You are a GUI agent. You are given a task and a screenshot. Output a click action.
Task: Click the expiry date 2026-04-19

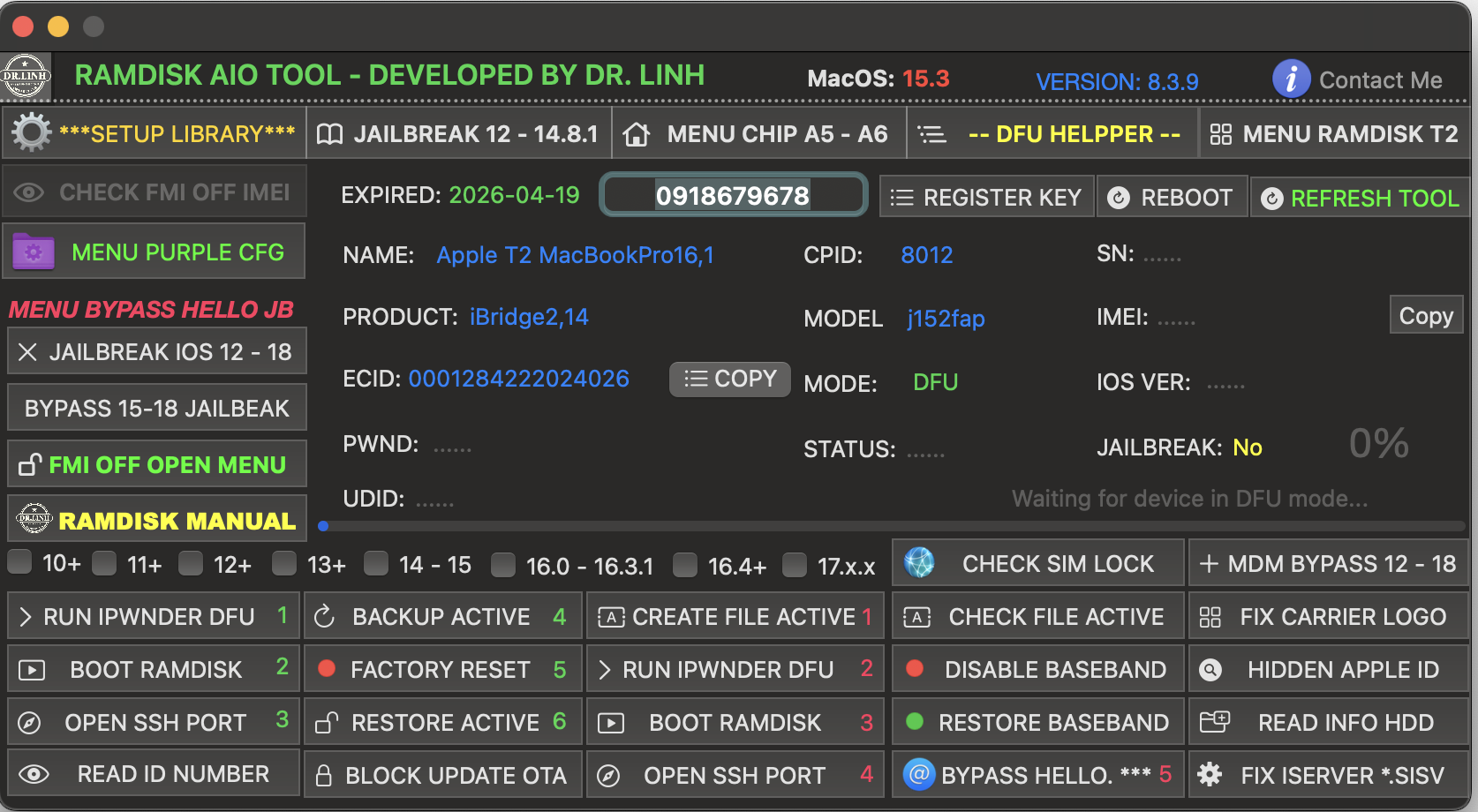pos(514,195)
